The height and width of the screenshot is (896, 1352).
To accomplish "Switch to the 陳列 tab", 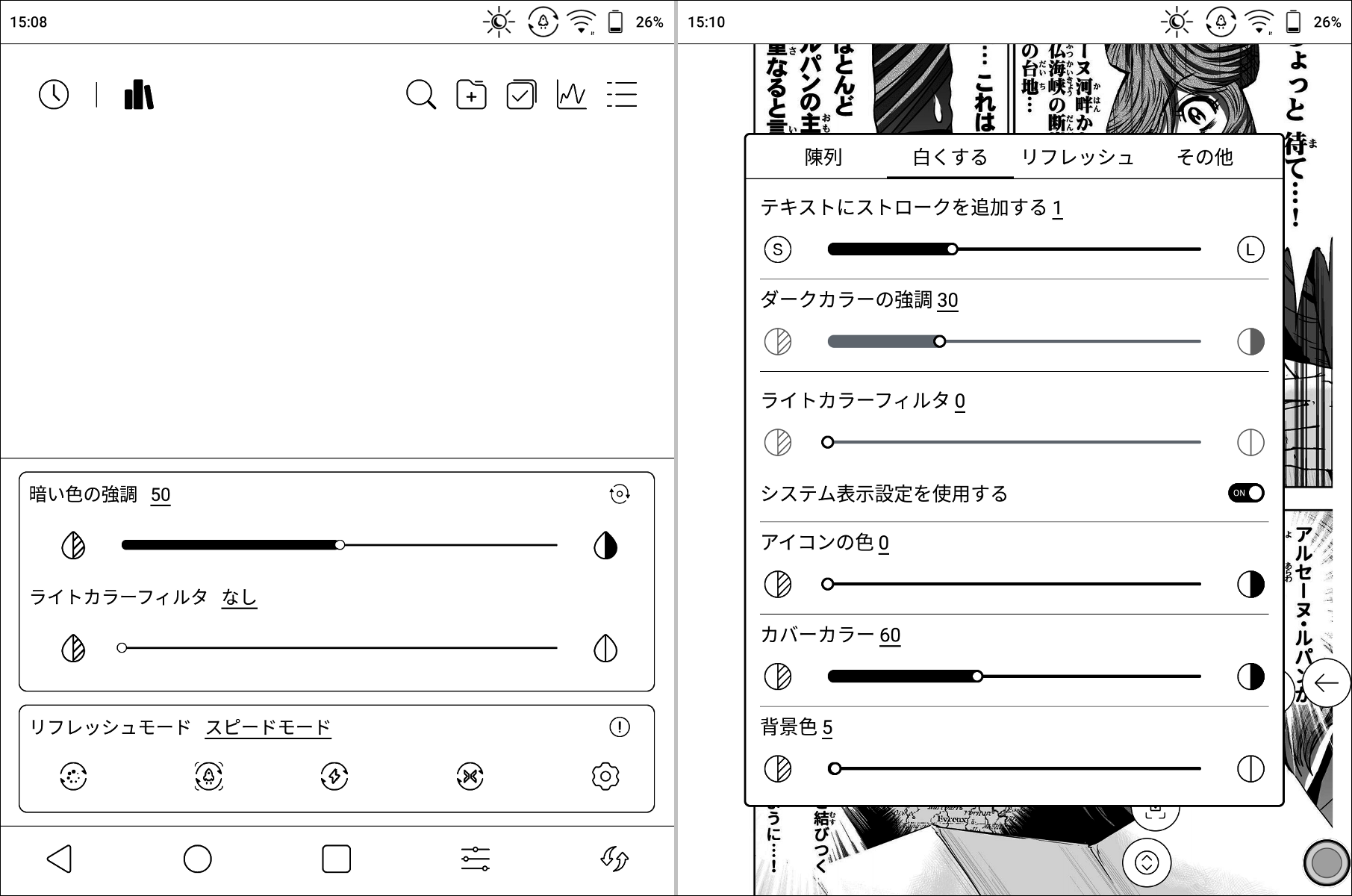I will pyautogui.click(x=824, y=157).
